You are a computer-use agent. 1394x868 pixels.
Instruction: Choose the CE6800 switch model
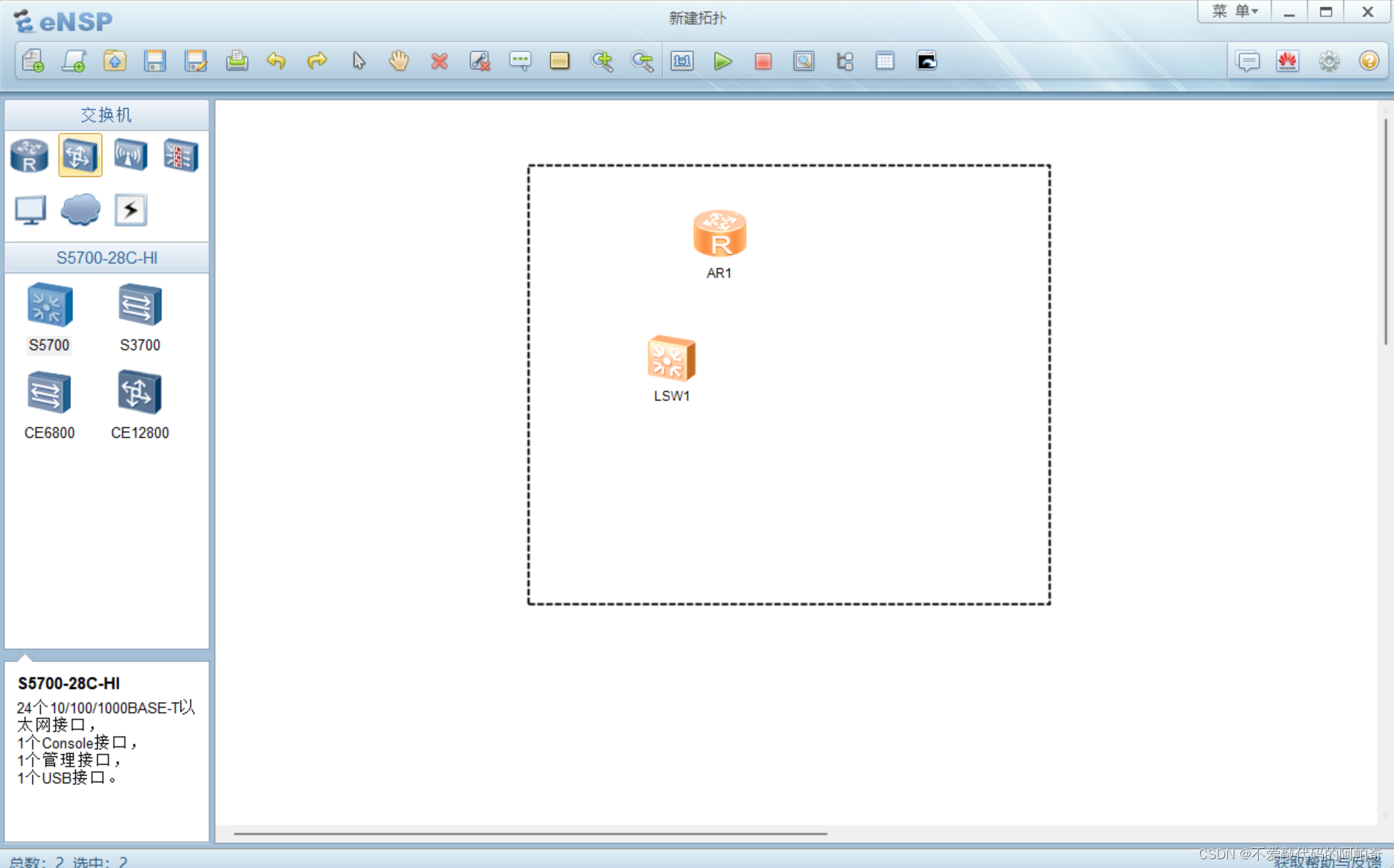[x=49, y=404]
